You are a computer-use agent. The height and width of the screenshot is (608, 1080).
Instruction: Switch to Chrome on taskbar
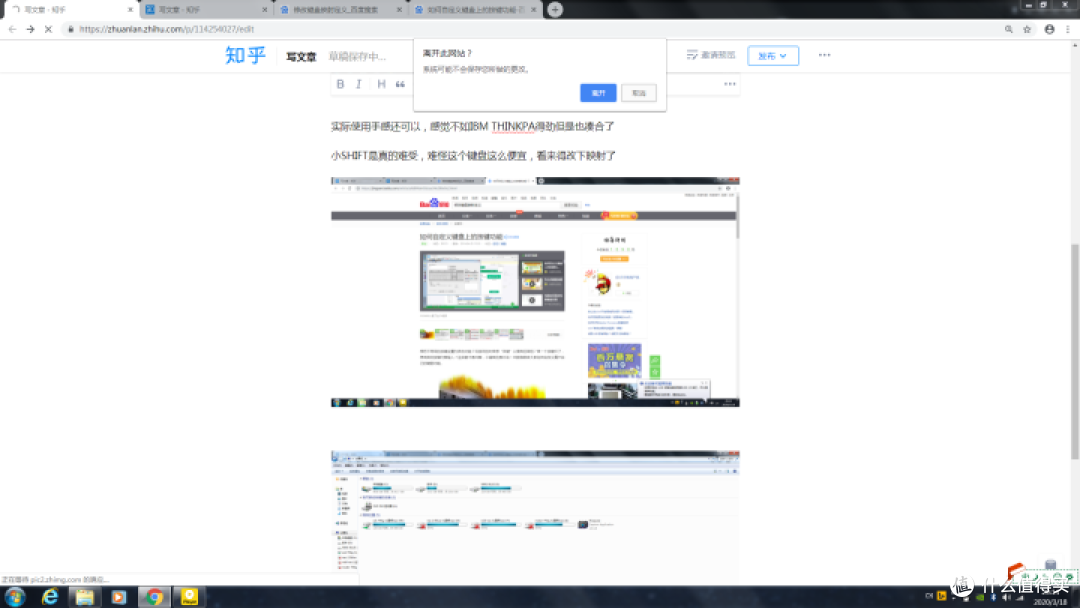pyautogui.click(x=154, y=596)
